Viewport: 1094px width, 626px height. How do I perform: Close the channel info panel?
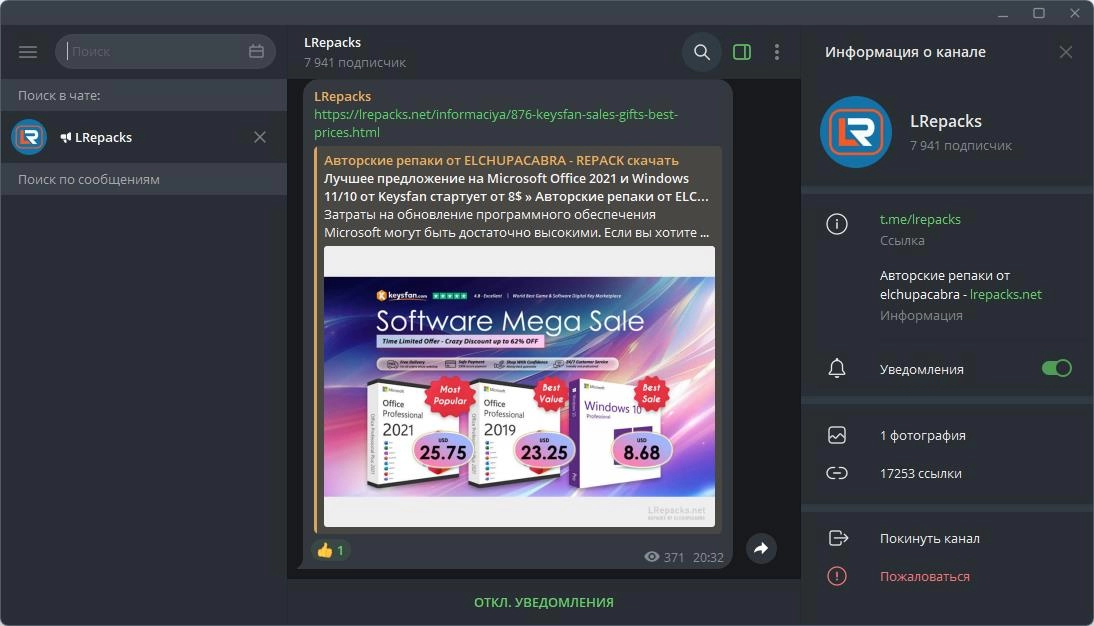(1065, 52)
